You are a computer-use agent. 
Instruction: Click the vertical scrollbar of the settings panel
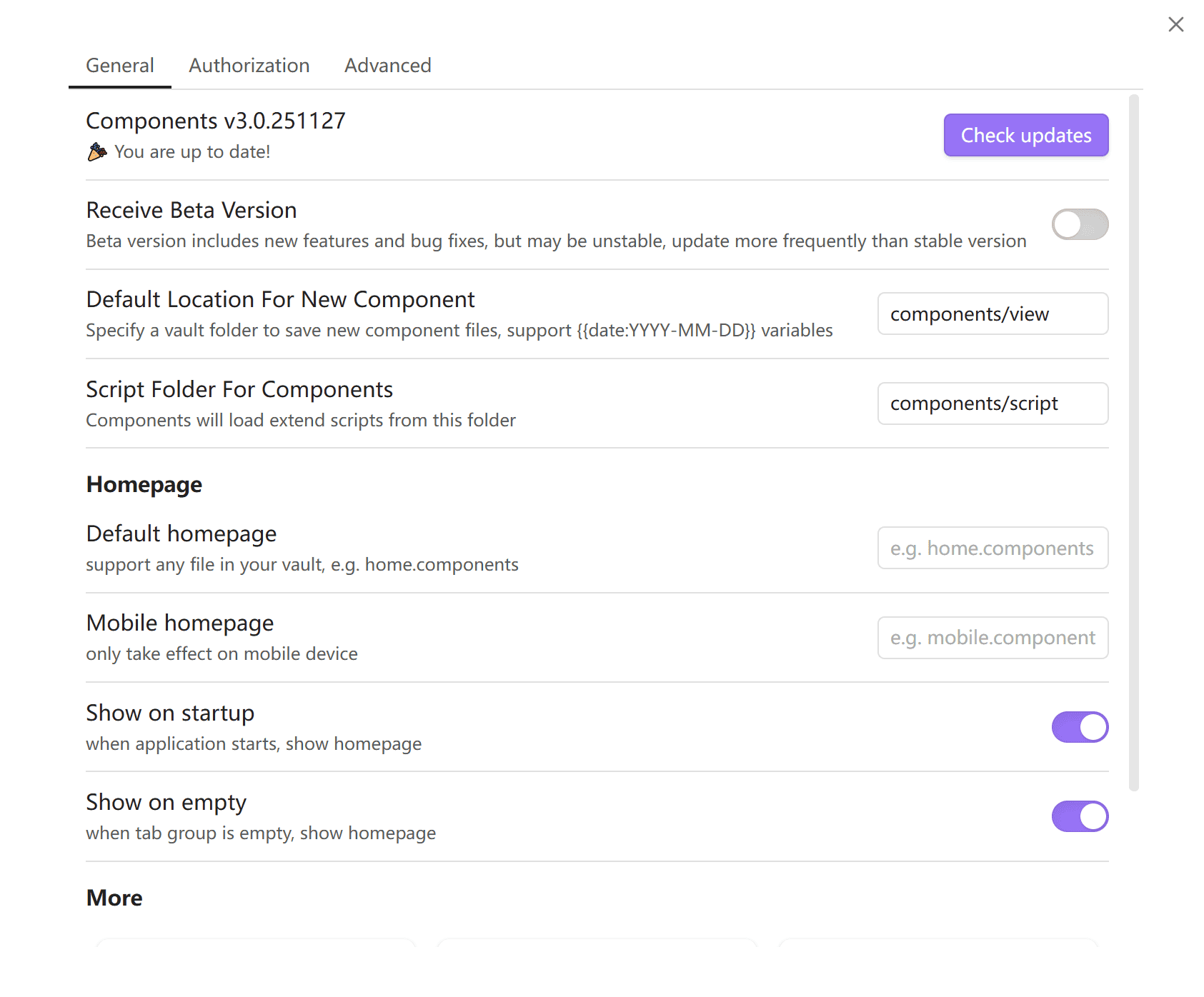tap(1133, 443)
